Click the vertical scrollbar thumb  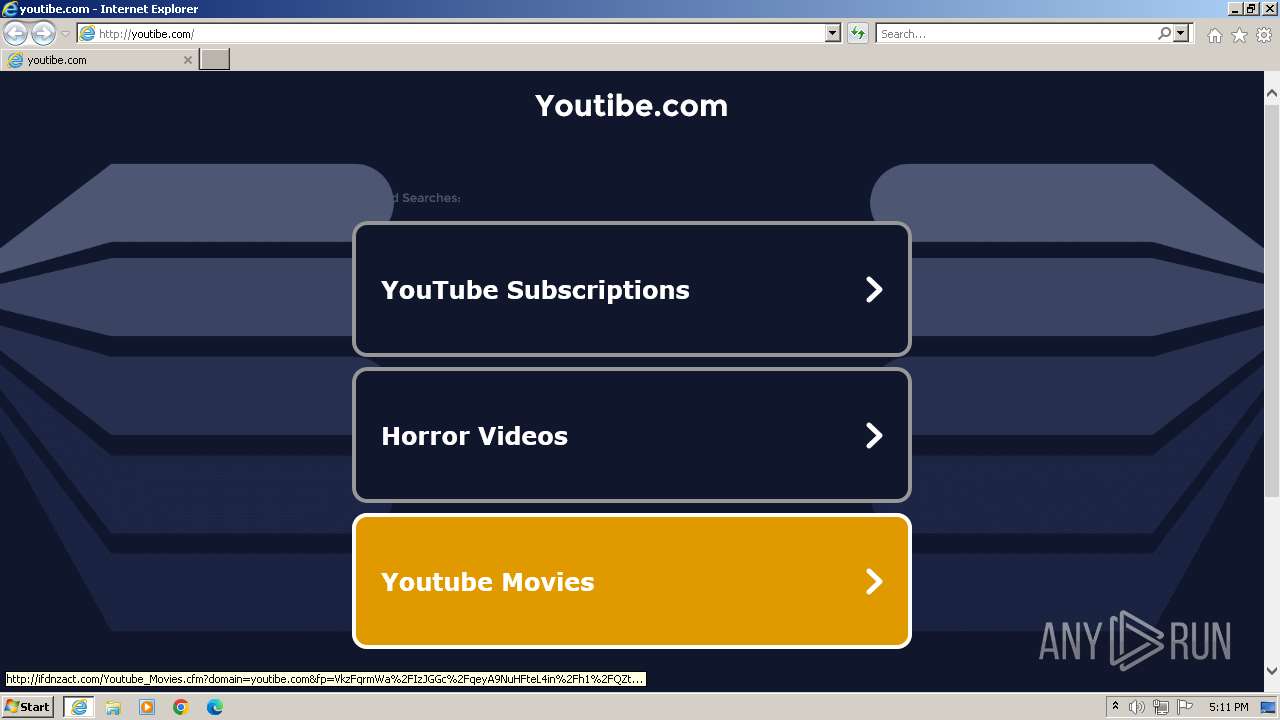(x=1272, y=300)
